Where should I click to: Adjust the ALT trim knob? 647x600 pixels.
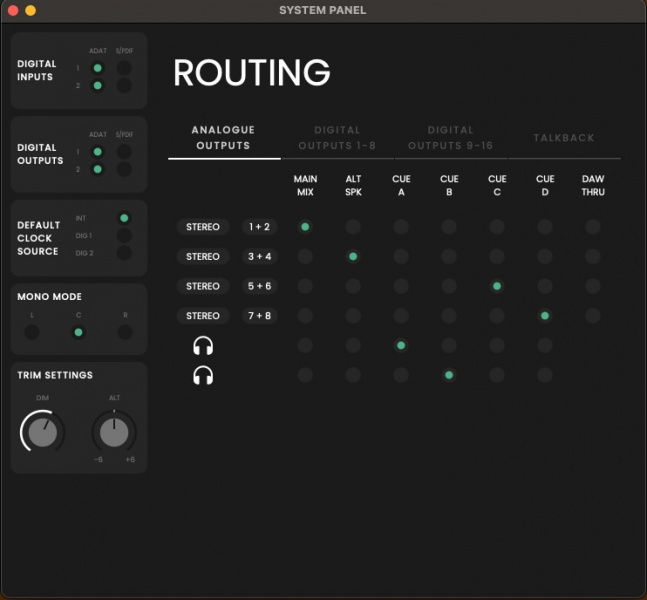click(114, 432)
